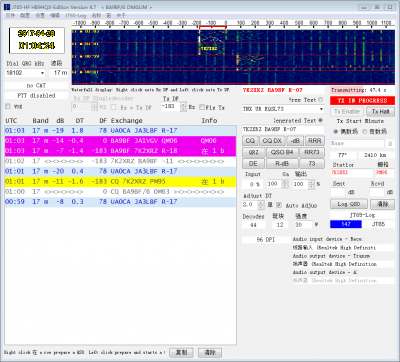400x362 pixels.
Task: Select the Generated Text radio button
Action: click(321, 120)
